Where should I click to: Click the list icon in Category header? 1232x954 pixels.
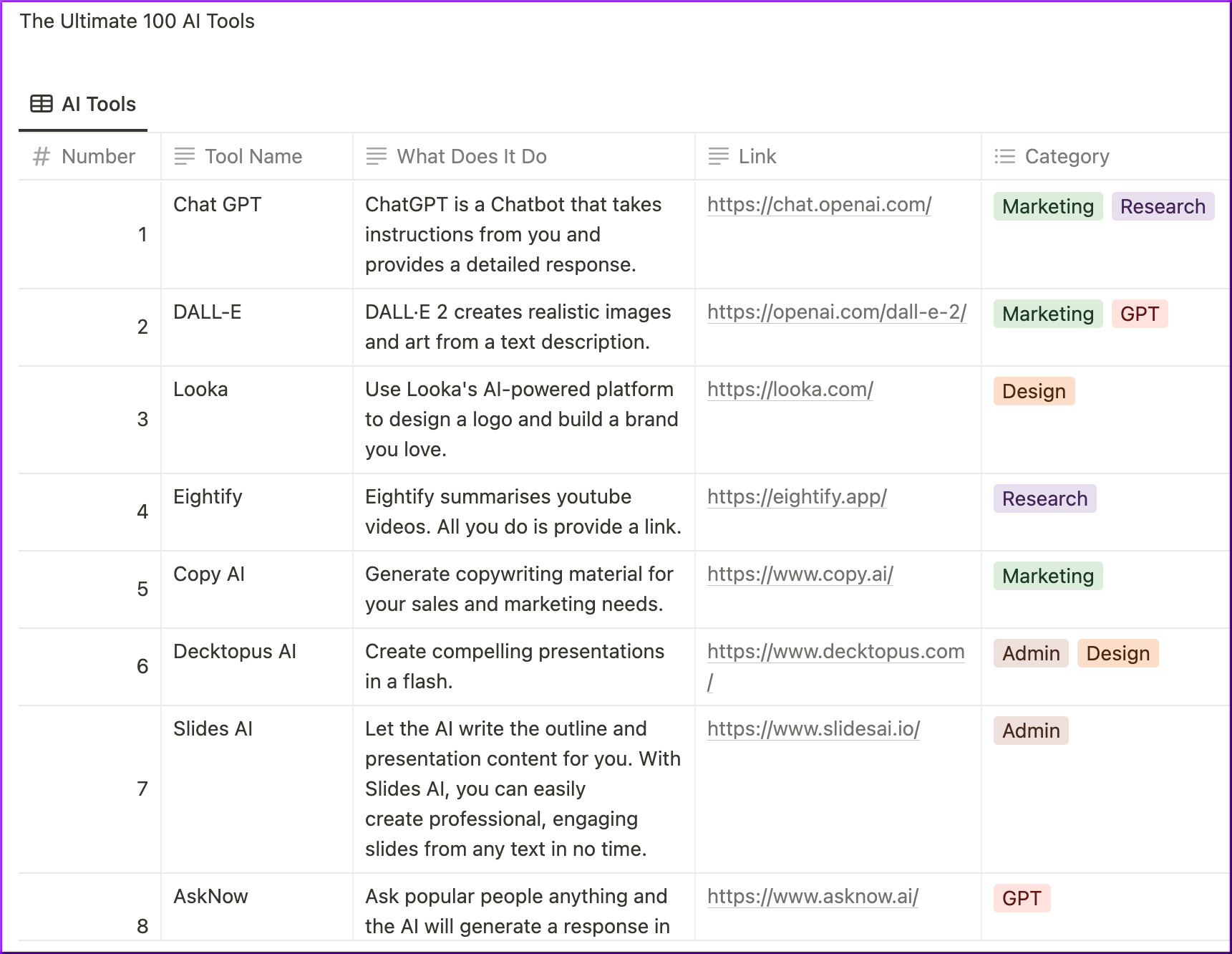tap(1005, 156)
